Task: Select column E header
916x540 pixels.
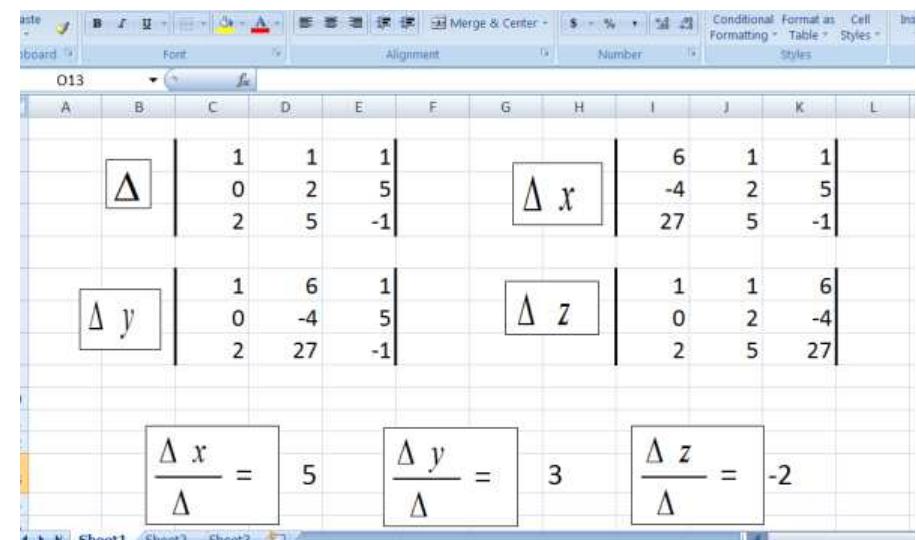Action: 359,108
